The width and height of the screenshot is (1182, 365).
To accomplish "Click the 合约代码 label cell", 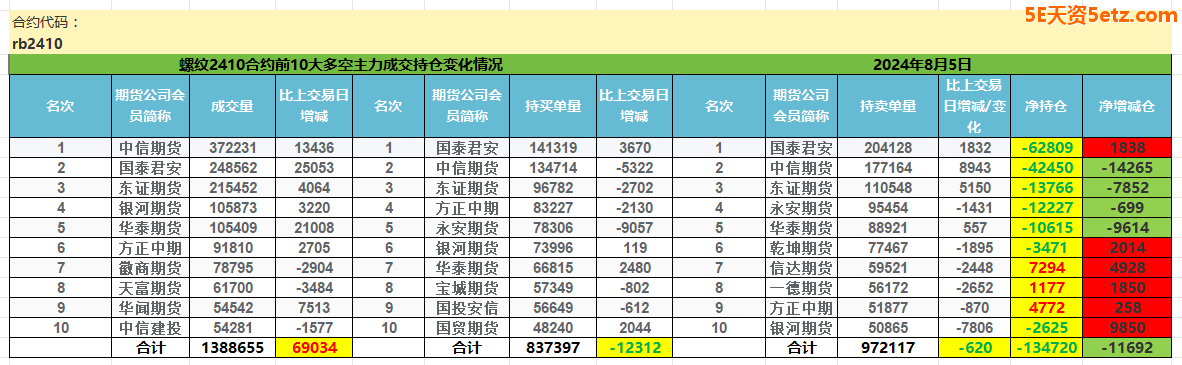I will 45,23.
